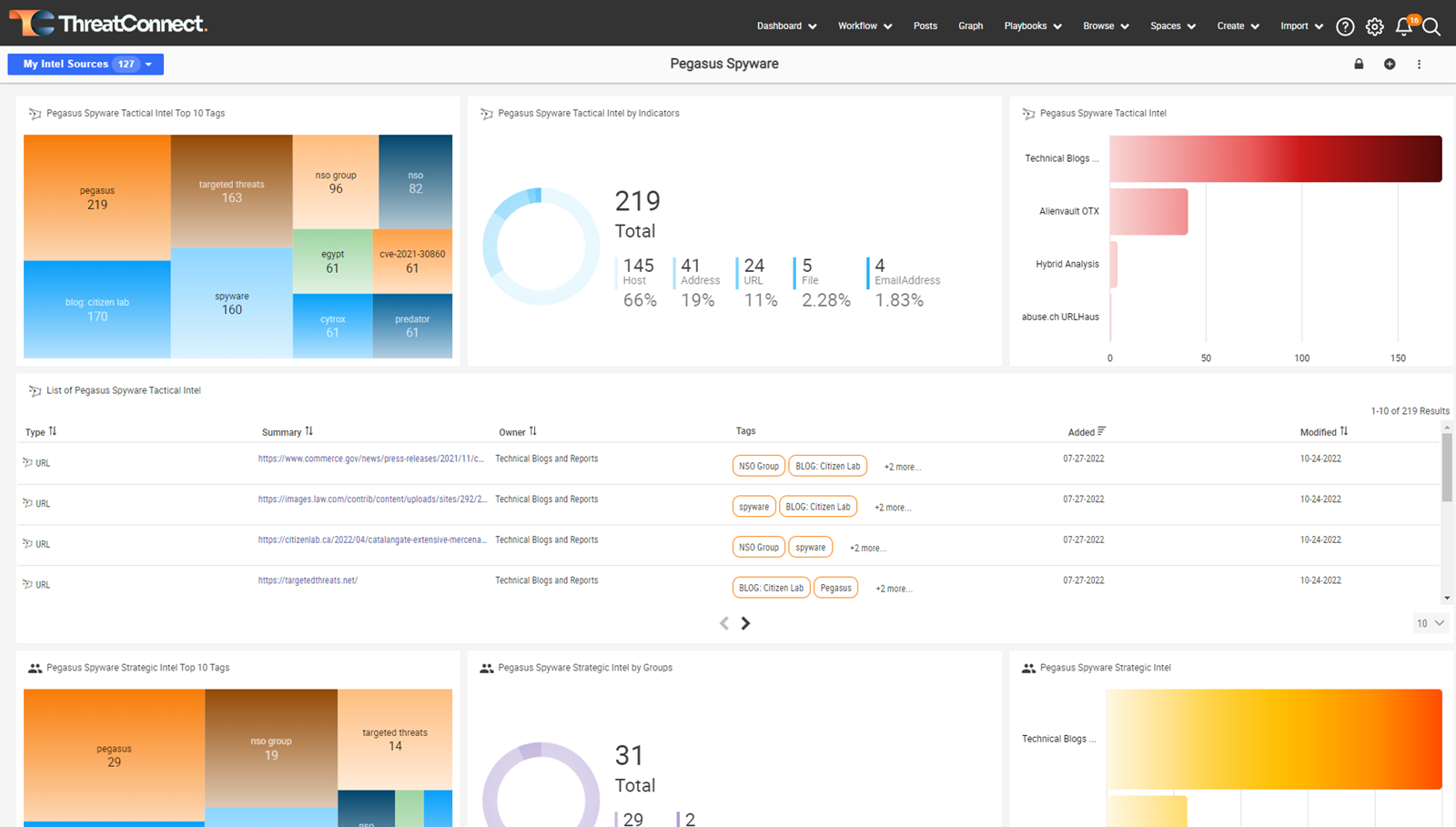Click the add card plus icon
The height and width of the screenshot is (827, 1456).
click(x=1390, y=64)
